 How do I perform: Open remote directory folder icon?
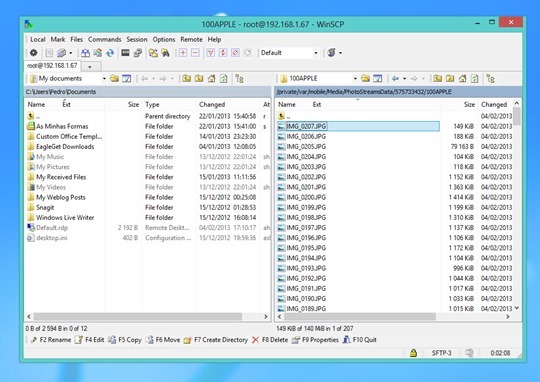365,79
